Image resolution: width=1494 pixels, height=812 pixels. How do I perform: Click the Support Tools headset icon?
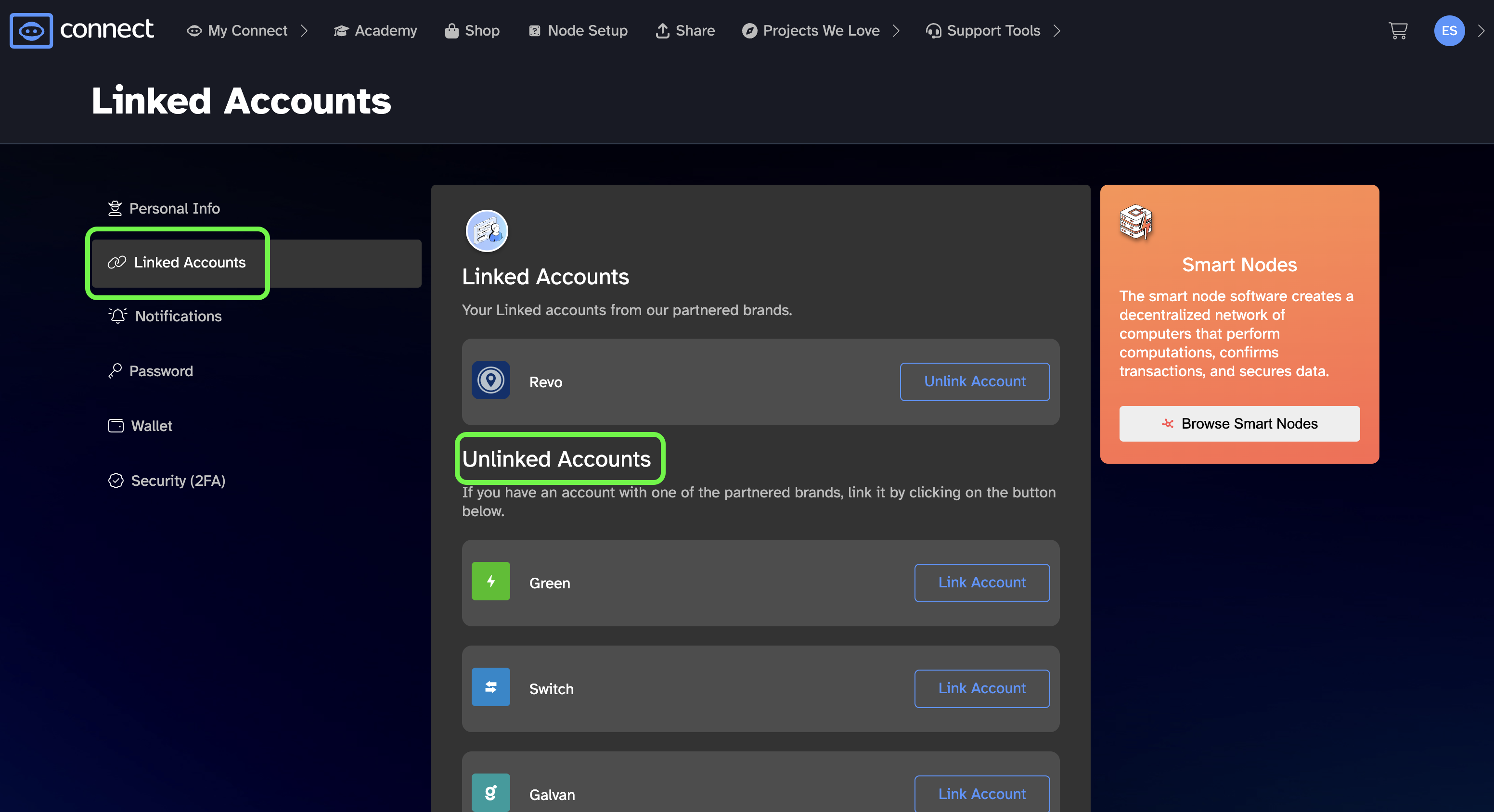pos(933,31)
